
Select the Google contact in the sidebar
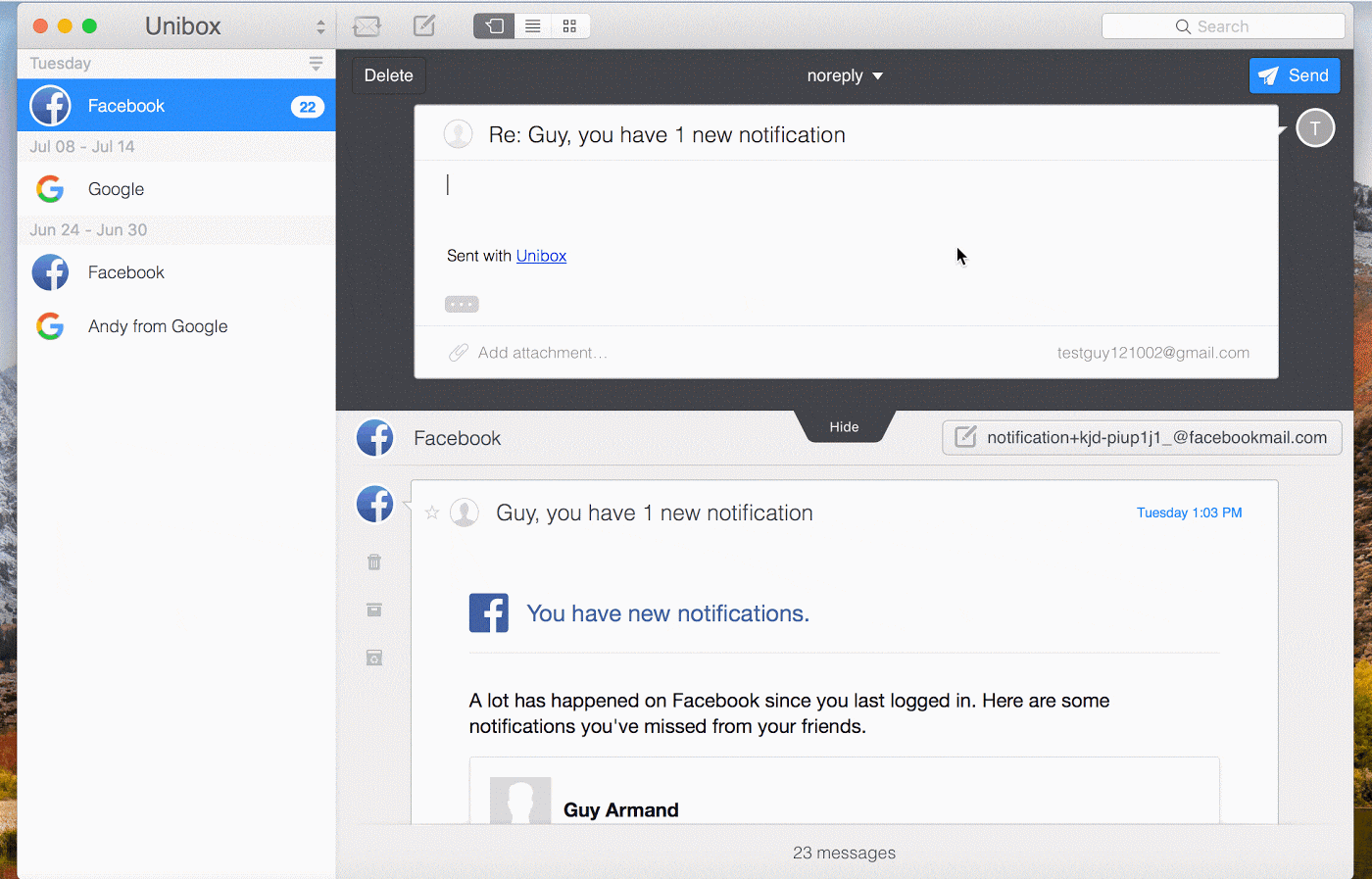coord(176,189)
